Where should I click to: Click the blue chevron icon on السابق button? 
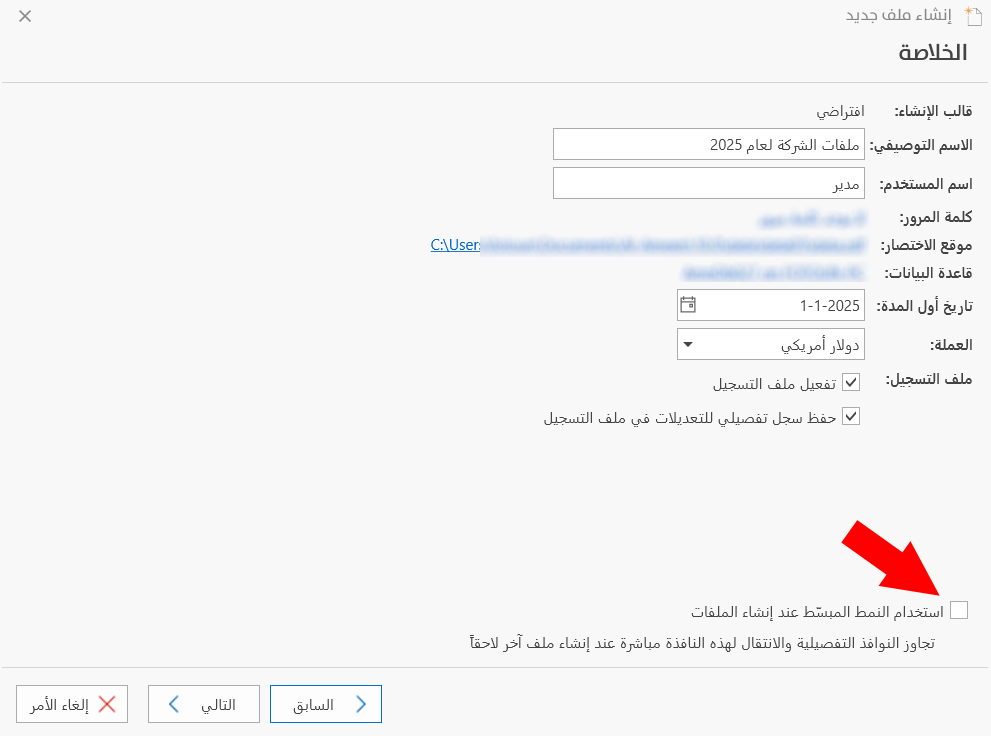point(362,703)
